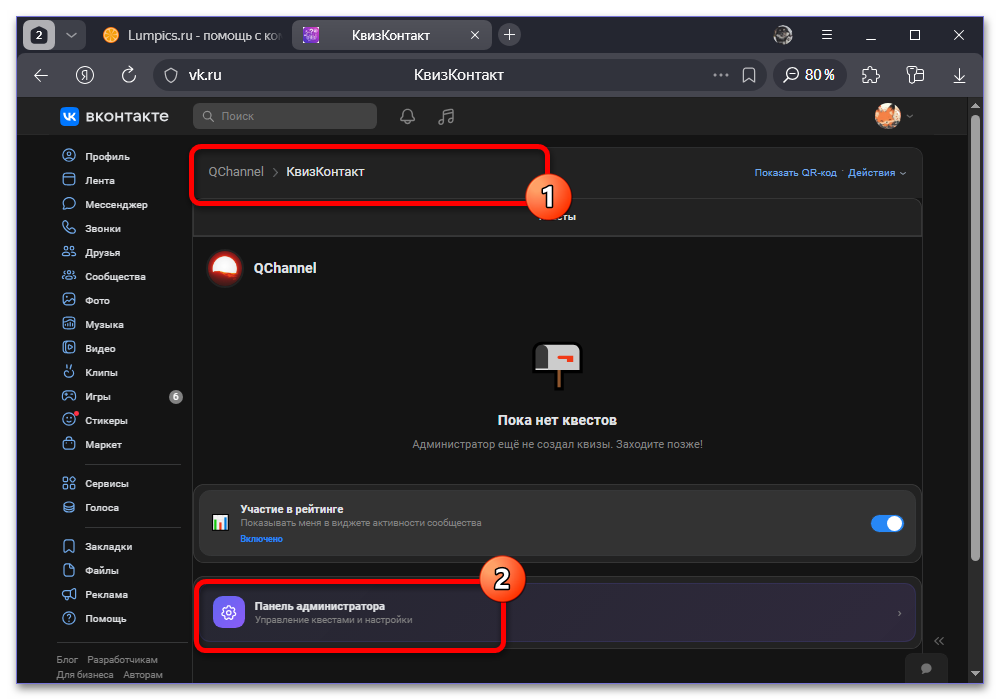Open the user avatar account menu
Viewport: 1000px width, 700px height.
[893, 116]
